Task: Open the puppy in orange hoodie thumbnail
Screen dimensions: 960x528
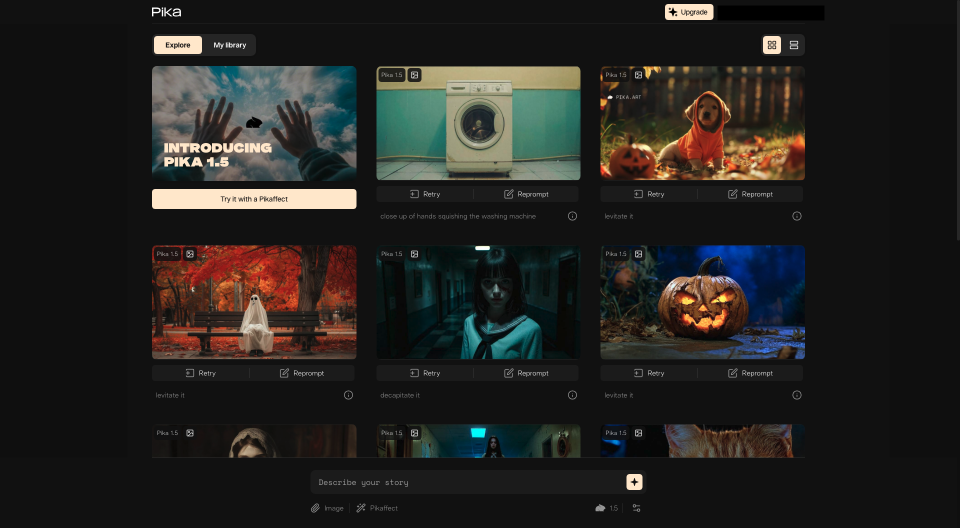Action: coord(702,123)
